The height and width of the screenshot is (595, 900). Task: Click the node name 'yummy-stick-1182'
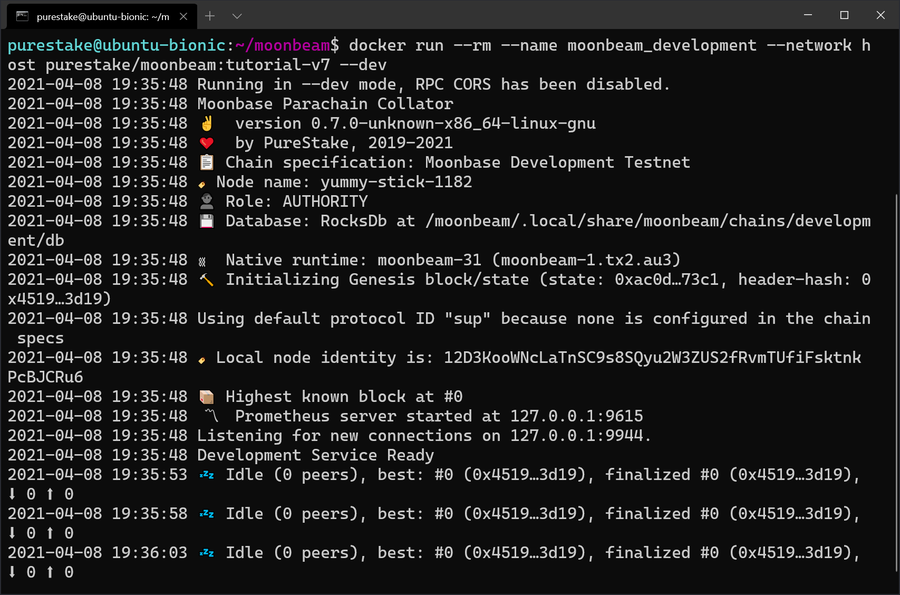396,182
